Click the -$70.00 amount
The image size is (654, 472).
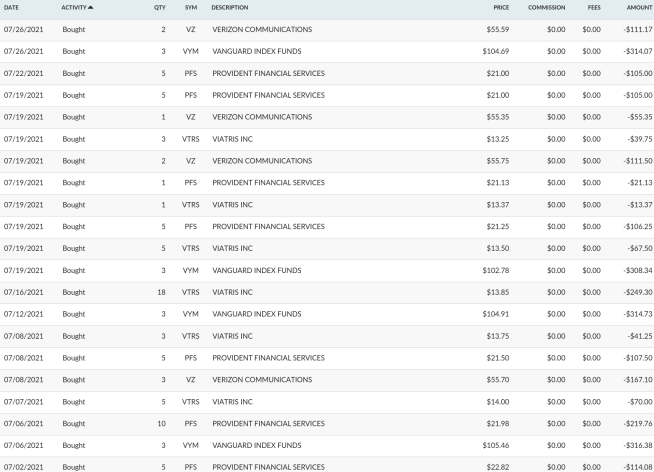640,402
